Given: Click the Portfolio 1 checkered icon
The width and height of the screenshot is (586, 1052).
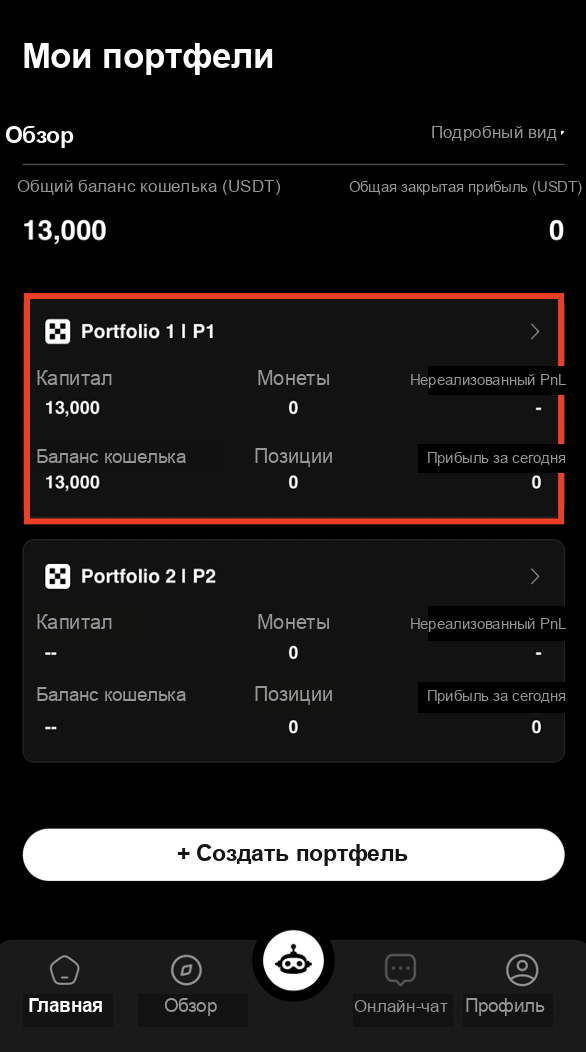Looking at the screenshot, I should point(57,331).
